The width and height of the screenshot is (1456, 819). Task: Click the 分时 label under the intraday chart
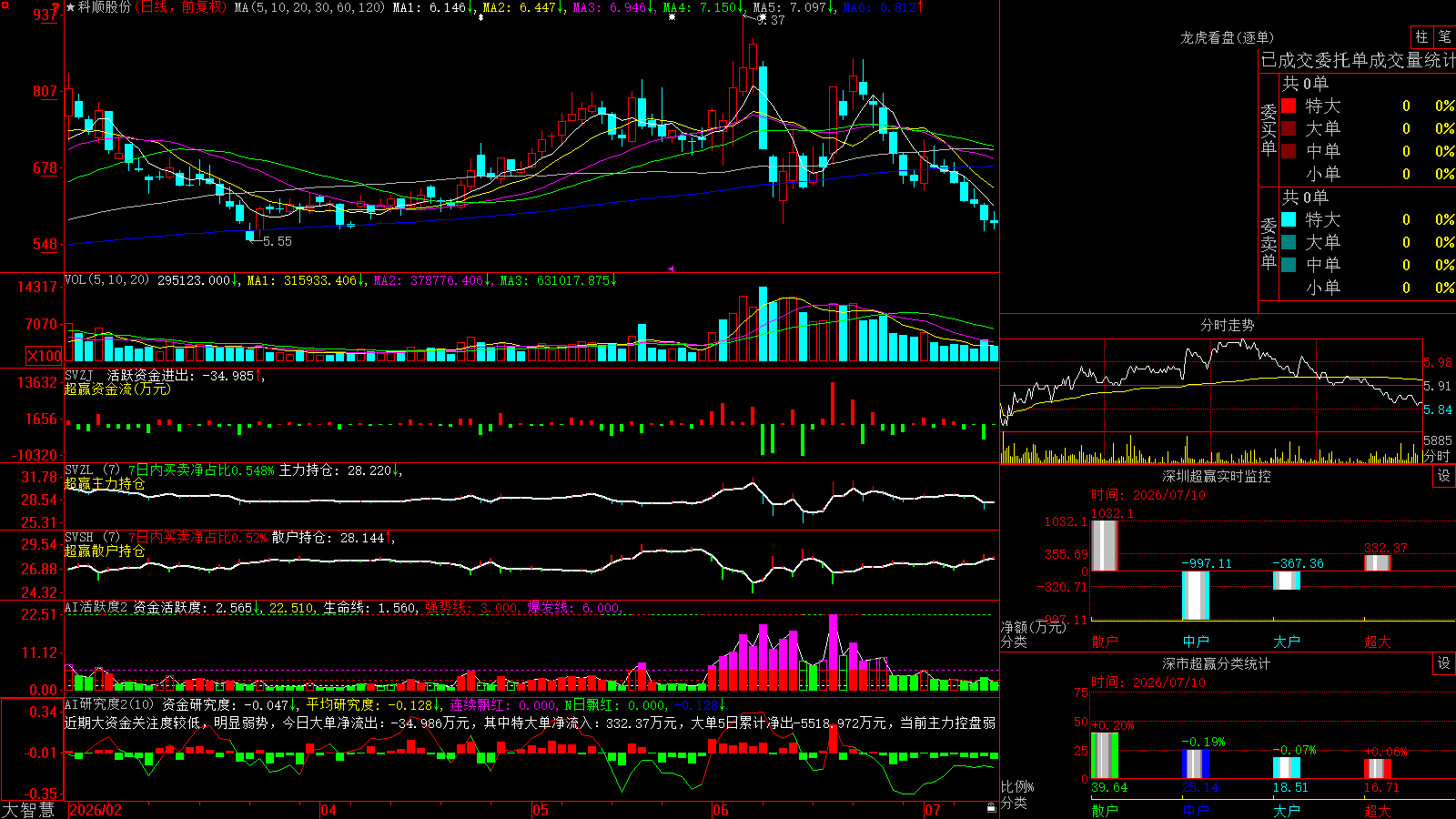[1436, 456]
